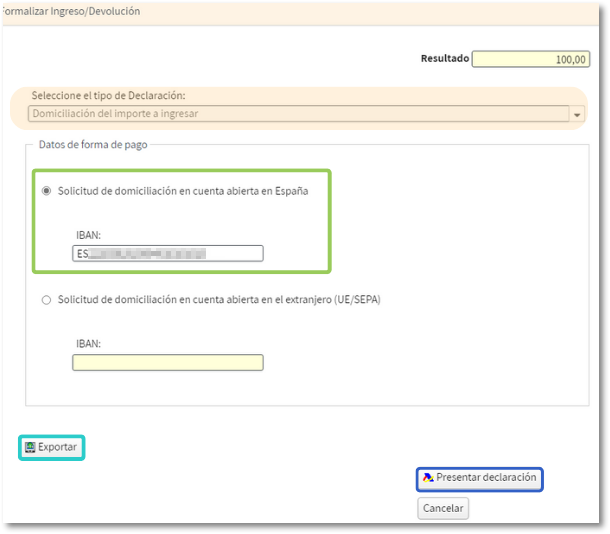The height and width of the screenshot is (534, 610).
Task: Click the IBAN label above the foreign account field
Action: pos(87,343)
